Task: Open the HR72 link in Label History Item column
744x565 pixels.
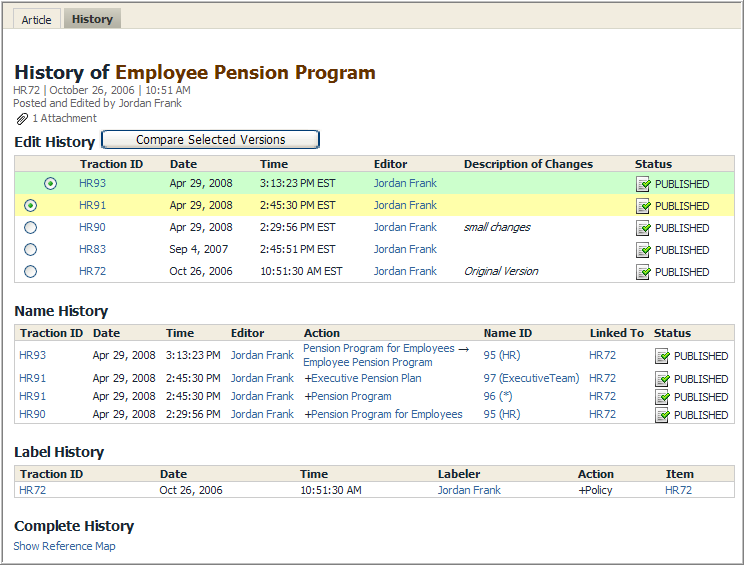Action: coord(678,490)
